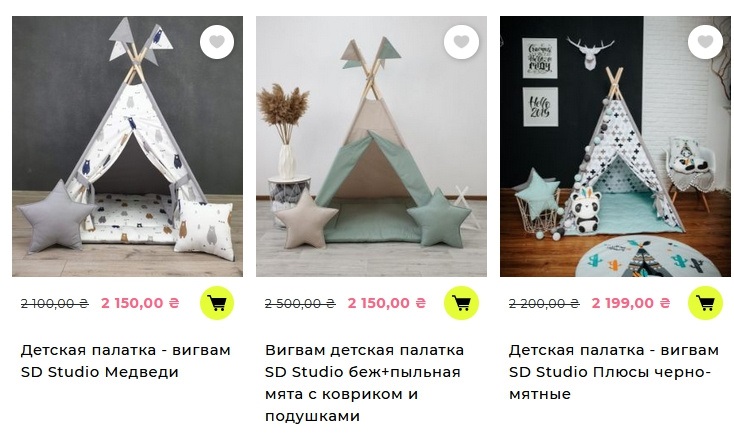Open the bear-print wigwam product photo
734x437 pixels.
(x=127, y=146)
